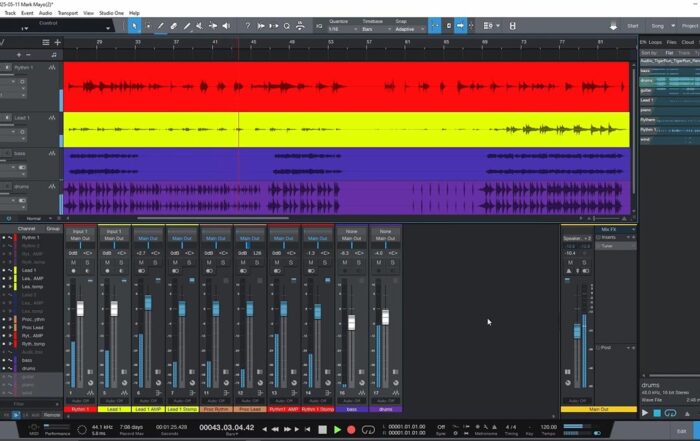Select the Split tool
This screenshot has height=441, width=700.
click(x=161, y=26)
